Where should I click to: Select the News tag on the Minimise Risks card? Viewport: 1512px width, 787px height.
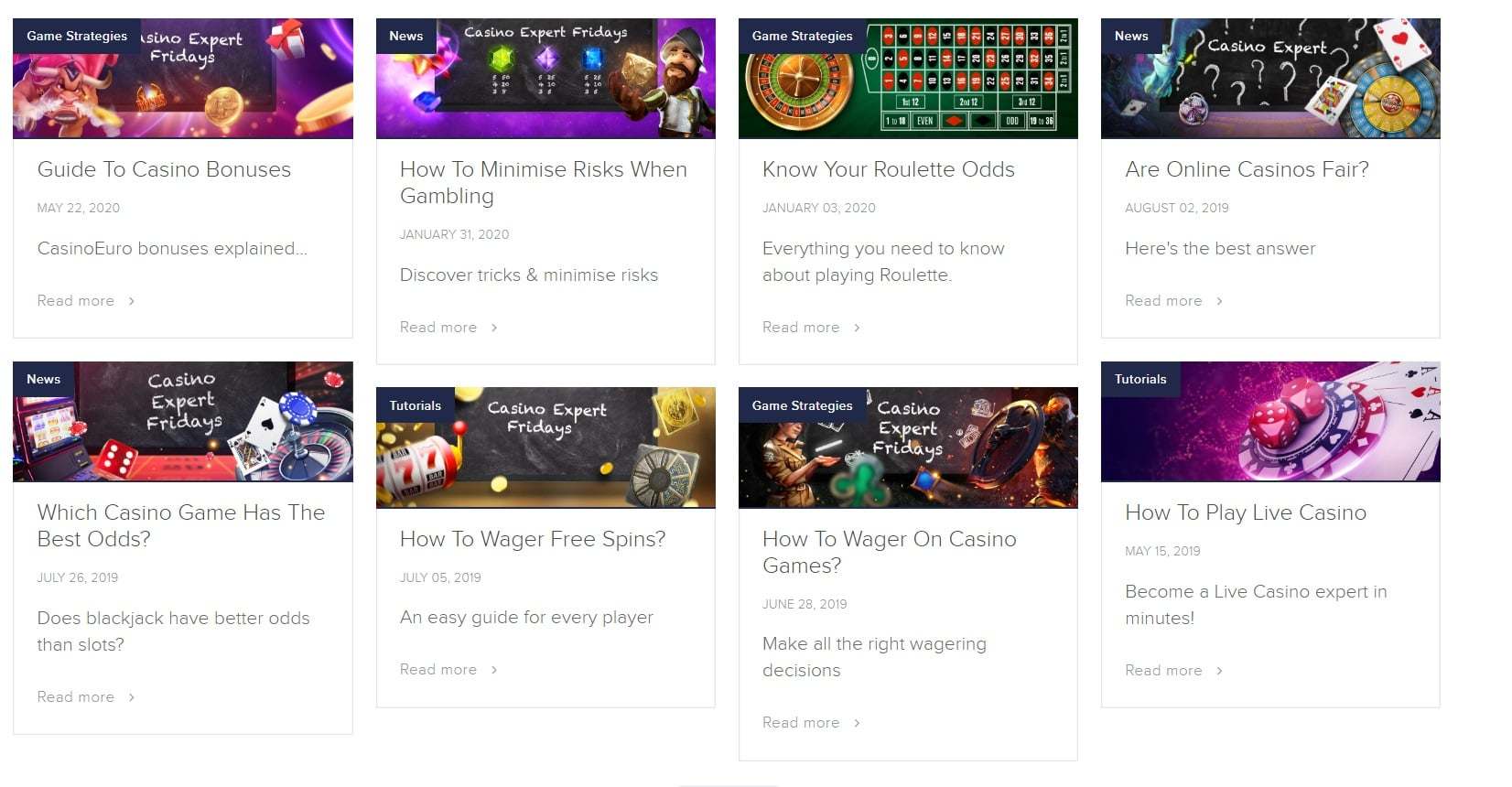pyautogui.click(x=405, y=36)
